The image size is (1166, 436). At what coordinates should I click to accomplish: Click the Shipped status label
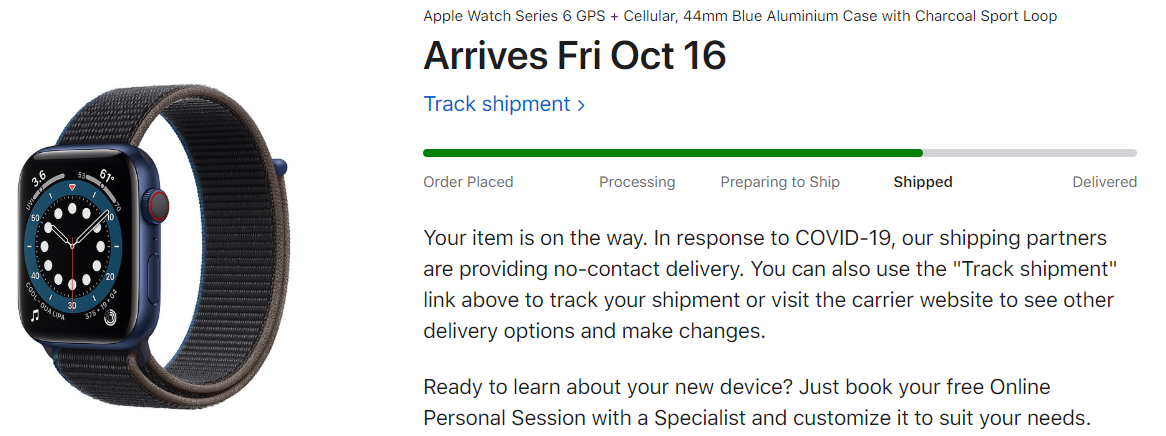(923, 182)
